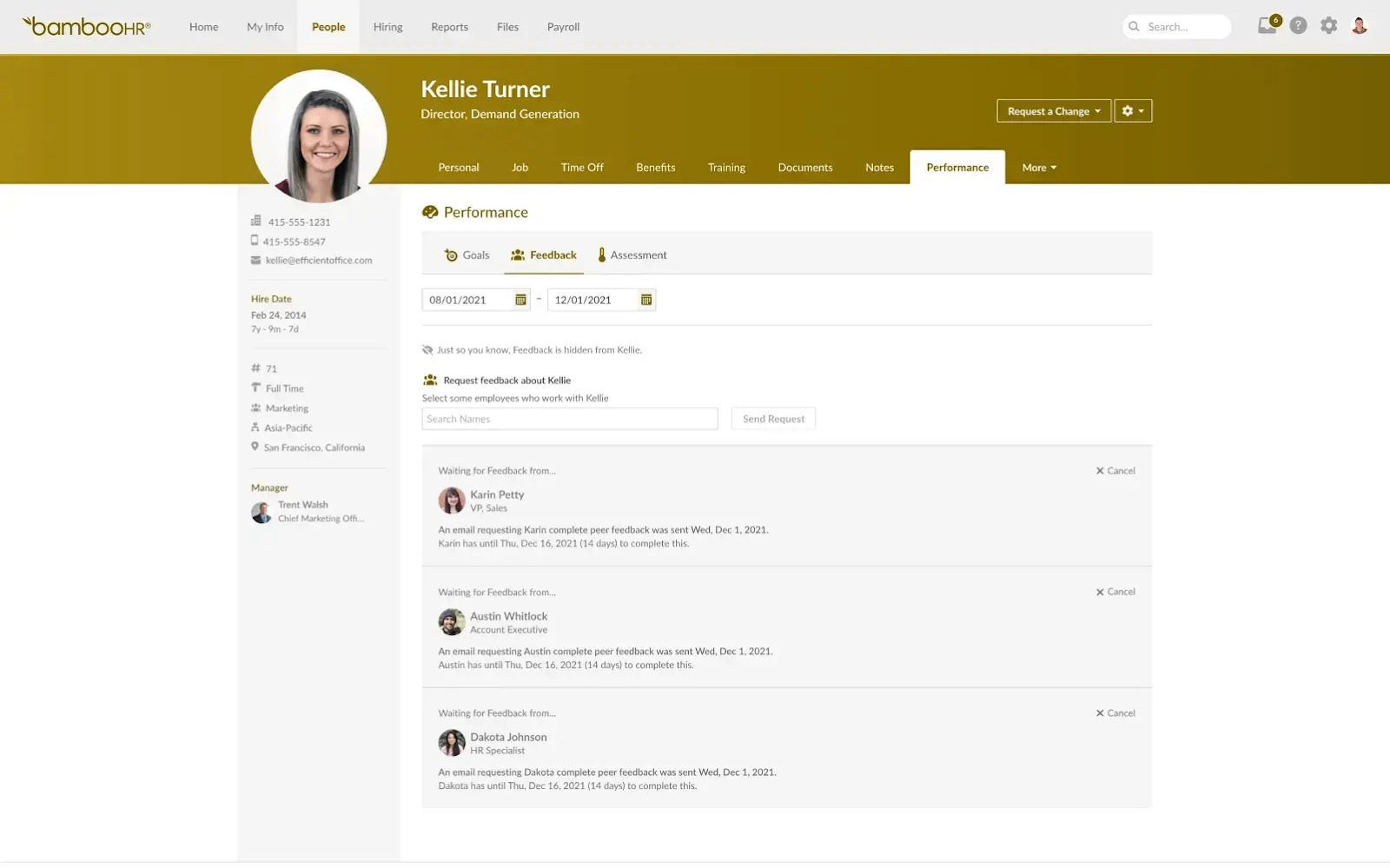
Task: Click the help question mark icon
Action: [1298, 26]
